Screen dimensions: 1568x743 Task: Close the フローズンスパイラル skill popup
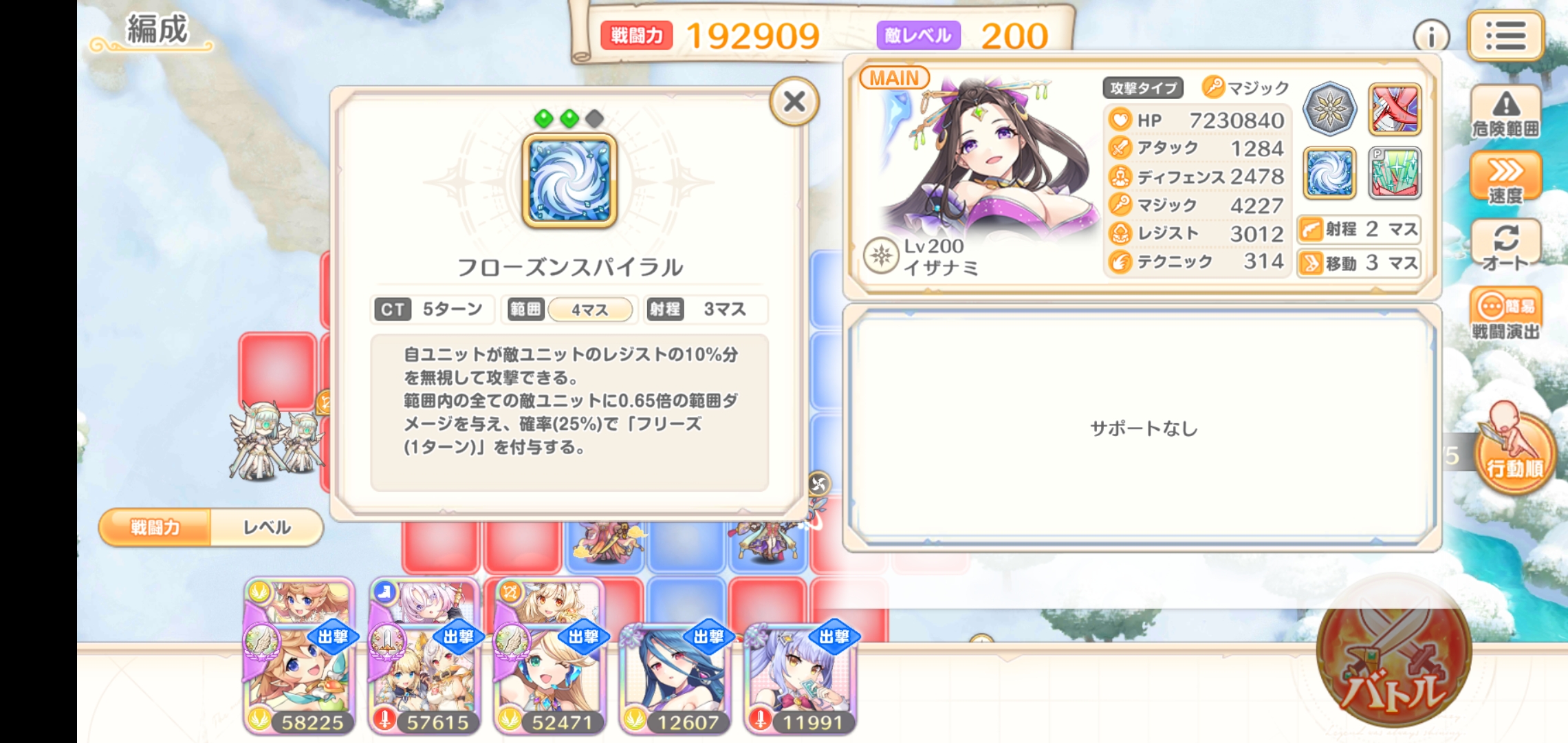794,102
